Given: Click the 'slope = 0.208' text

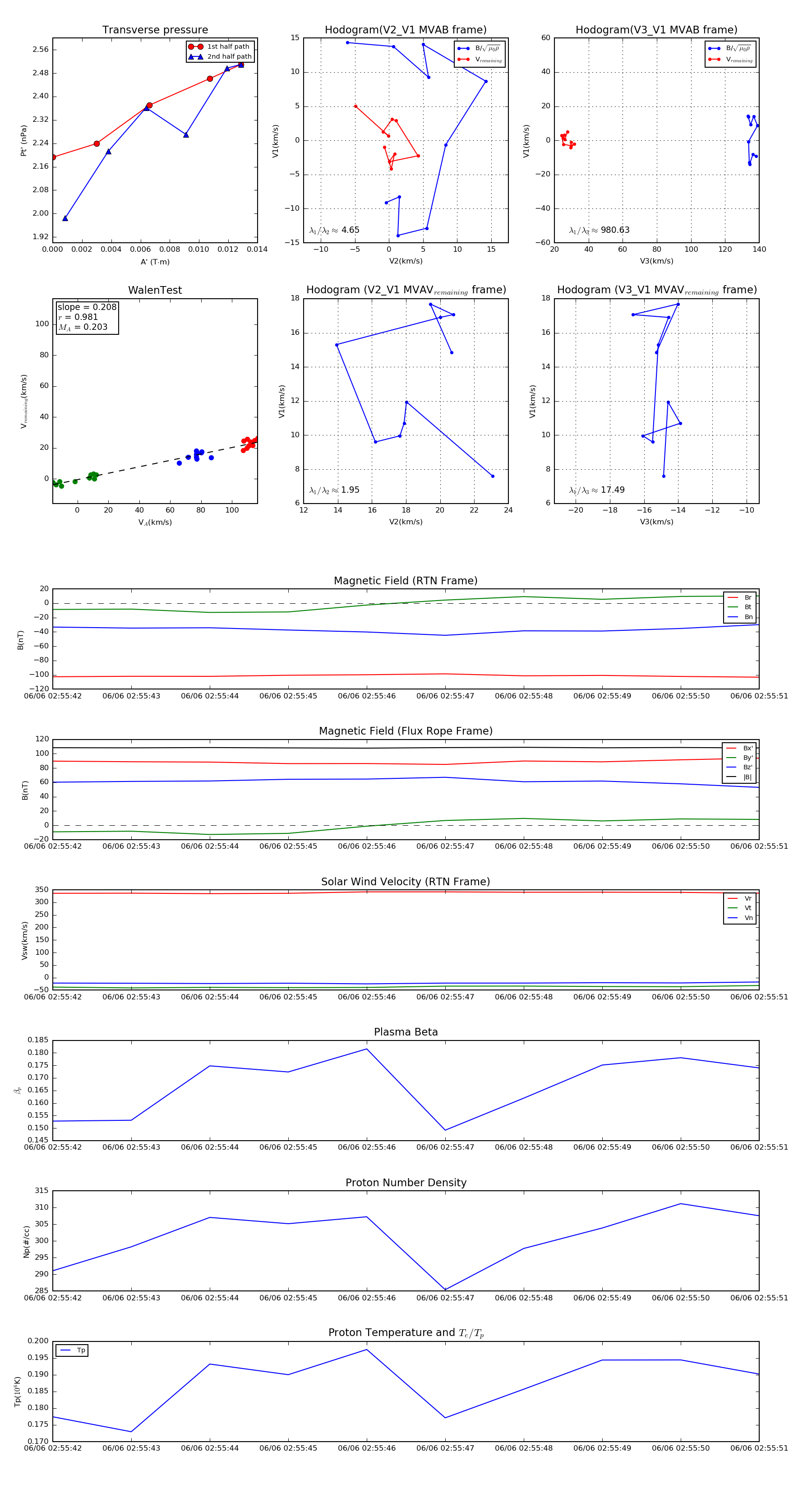Looking at the screenshot, I should pos(87,307).
